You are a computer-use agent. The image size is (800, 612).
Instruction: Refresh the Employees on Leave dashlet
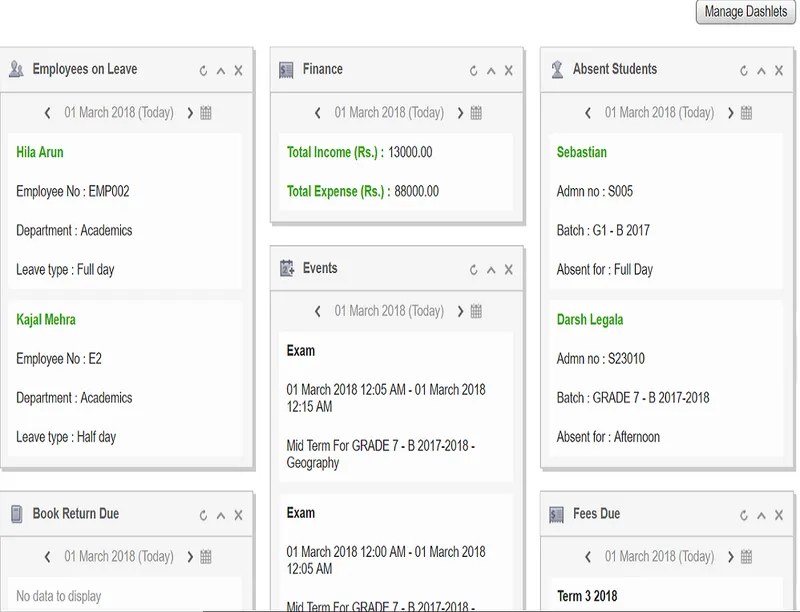[203, 71]
